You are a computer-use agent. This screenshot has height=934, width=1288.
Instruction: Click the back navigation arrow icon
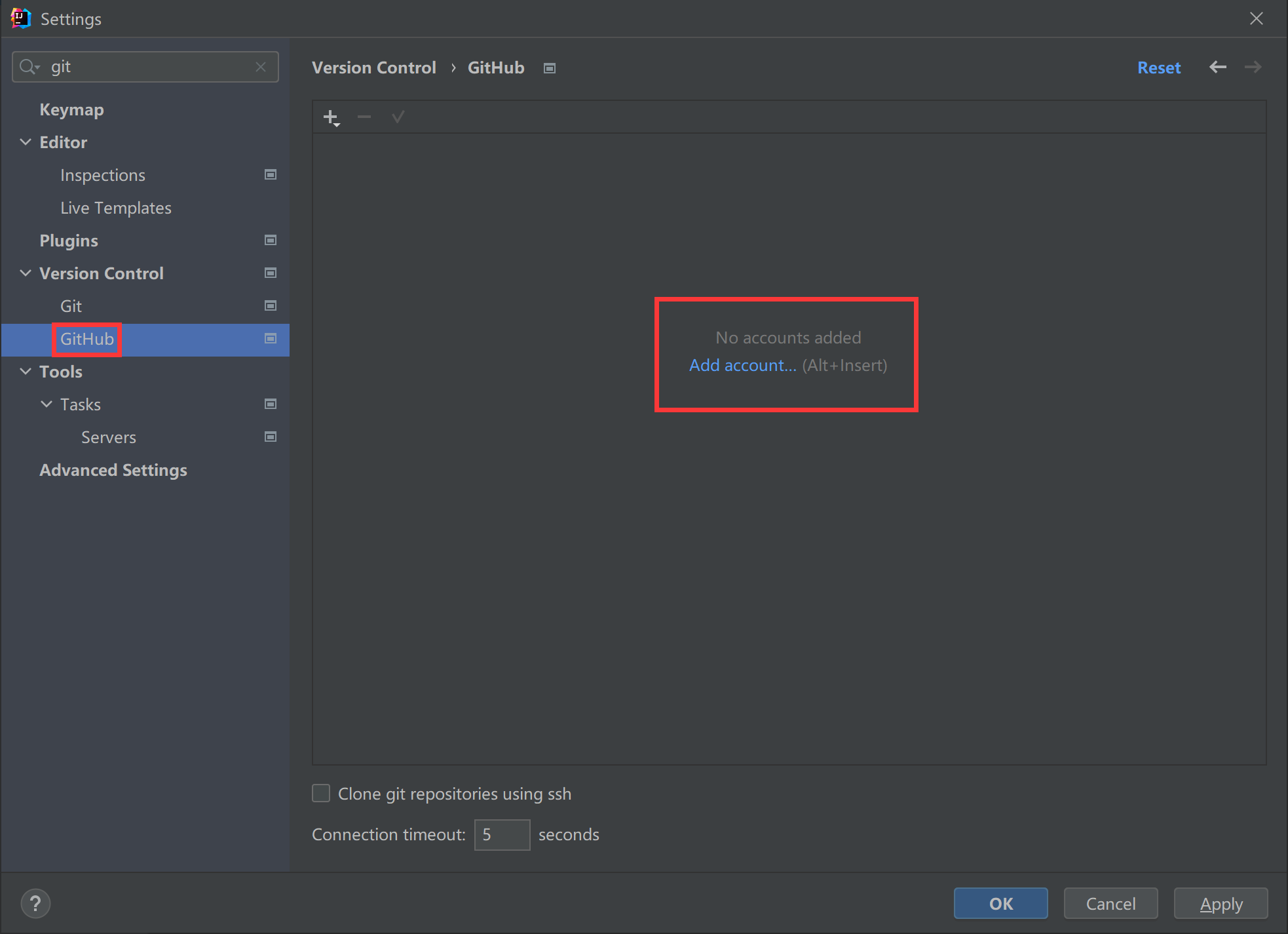(x=1217, y=68)
